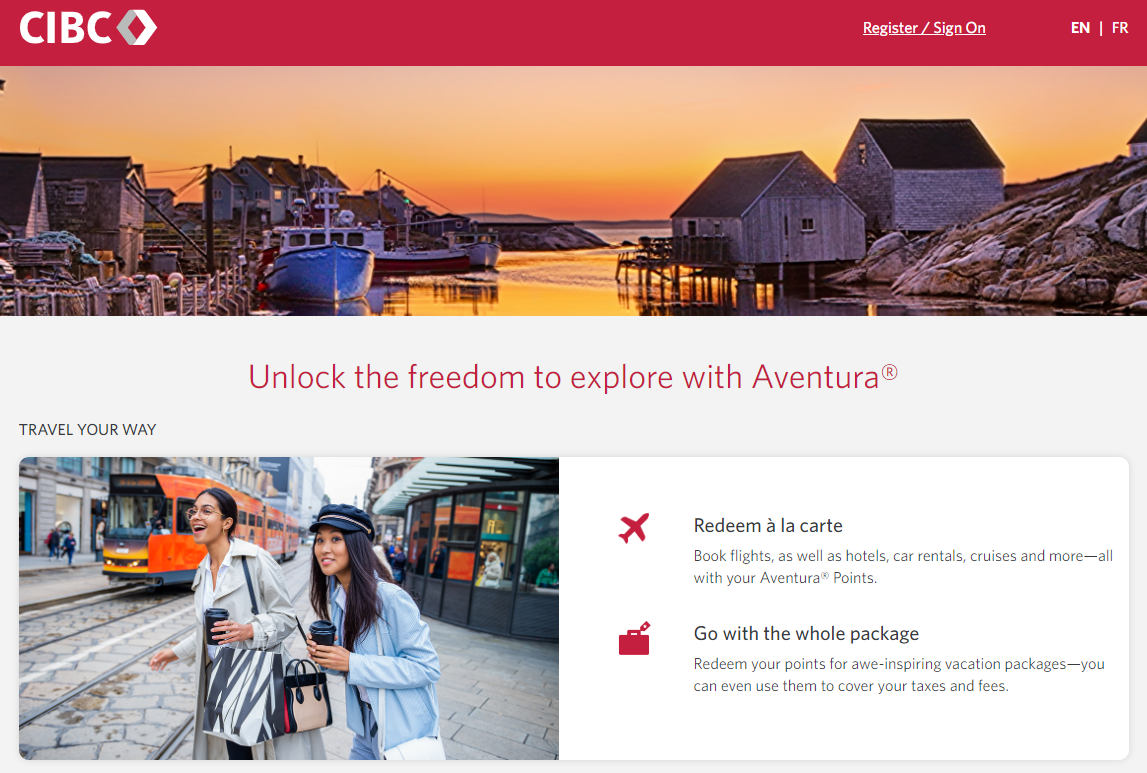Click the Redeem your points description text
The height and width of the screenshot is (773, 1147).
coord(899,675)
